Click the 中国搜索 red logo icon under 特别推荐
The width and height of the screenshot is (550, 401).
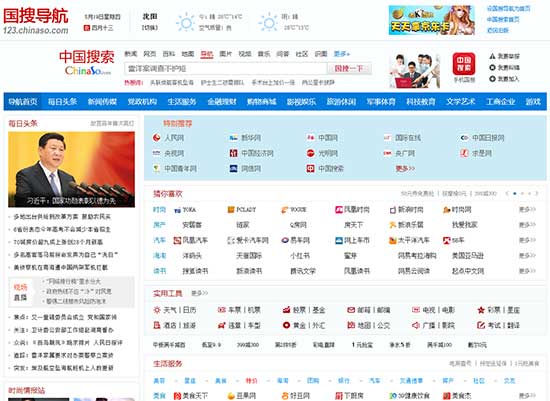click(310, 168)
